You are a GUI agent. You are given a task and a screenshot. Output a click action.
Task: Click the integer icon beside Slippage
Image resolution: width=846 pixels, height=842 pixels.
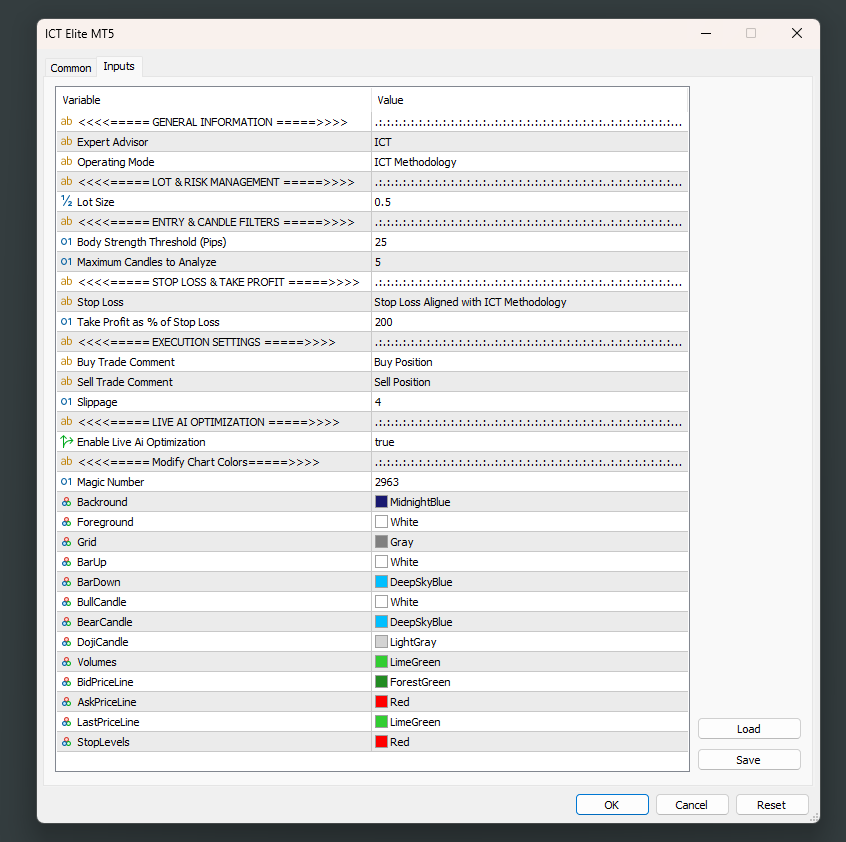point(66,401)
